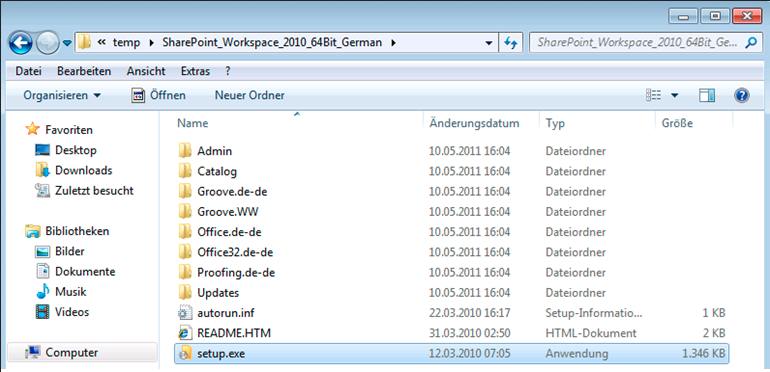
Task: Click the Anwendung type cell
Action: 577,353
